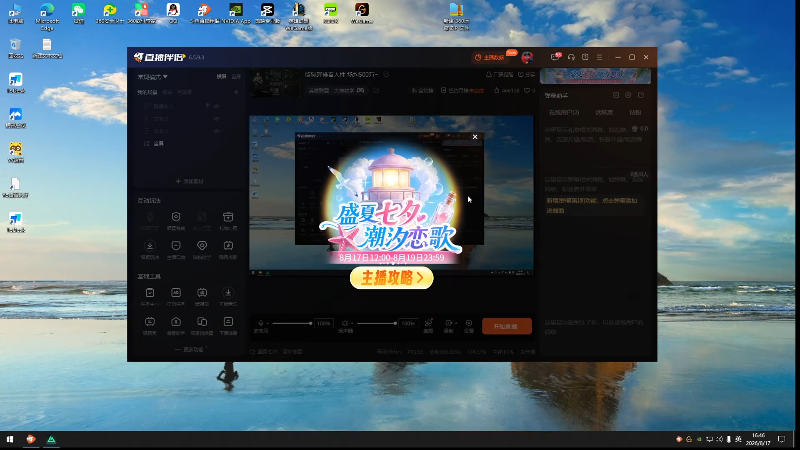Viewport: 800px width, 450px height.
Task: Open the AB box tool icon
Action: (x=176, y=293)
